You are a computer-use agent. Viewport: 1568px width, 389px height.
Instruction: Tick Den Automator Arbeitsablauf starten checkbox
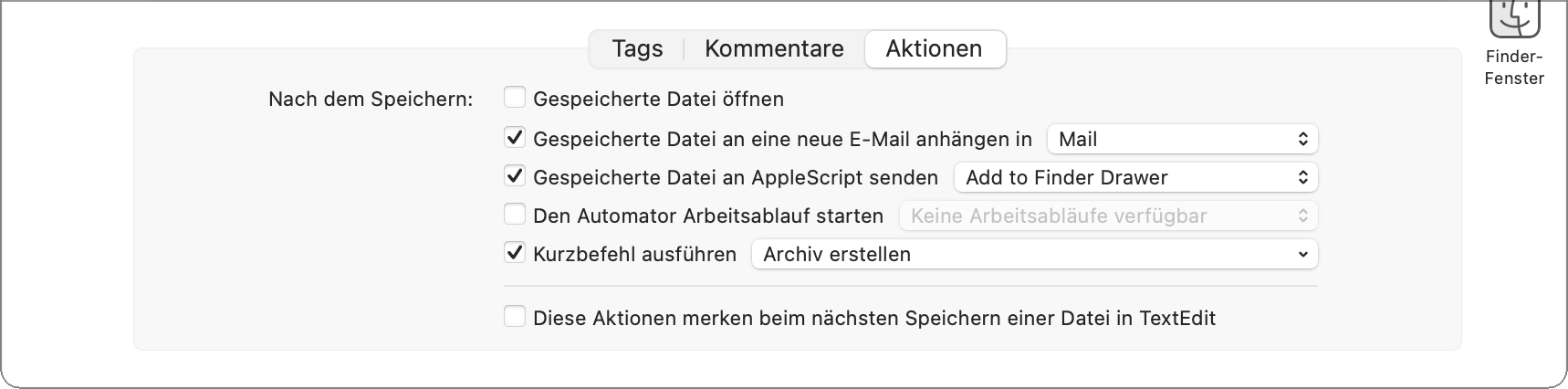point(515,216)
